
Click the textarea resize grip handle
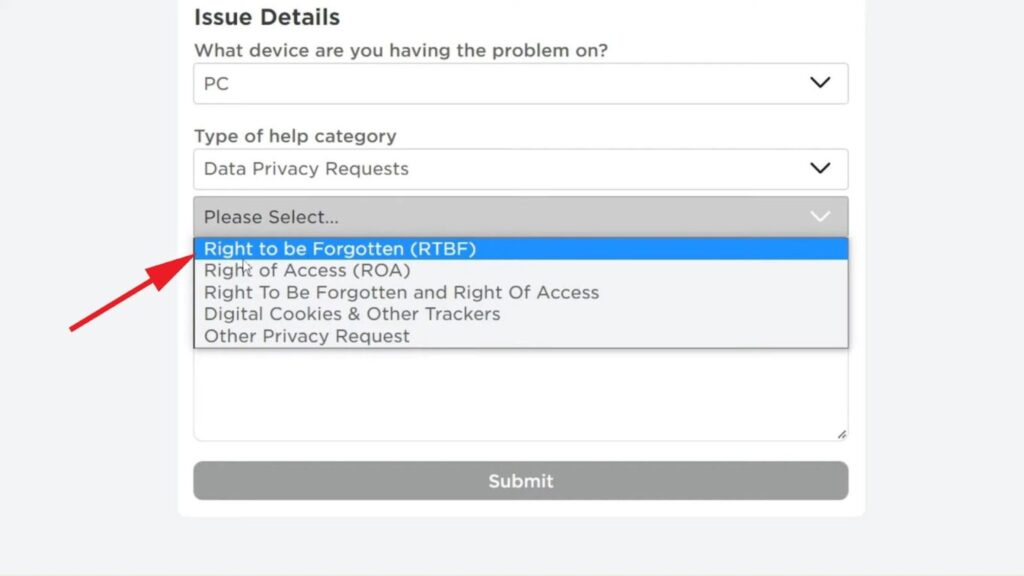coord(842,434)
